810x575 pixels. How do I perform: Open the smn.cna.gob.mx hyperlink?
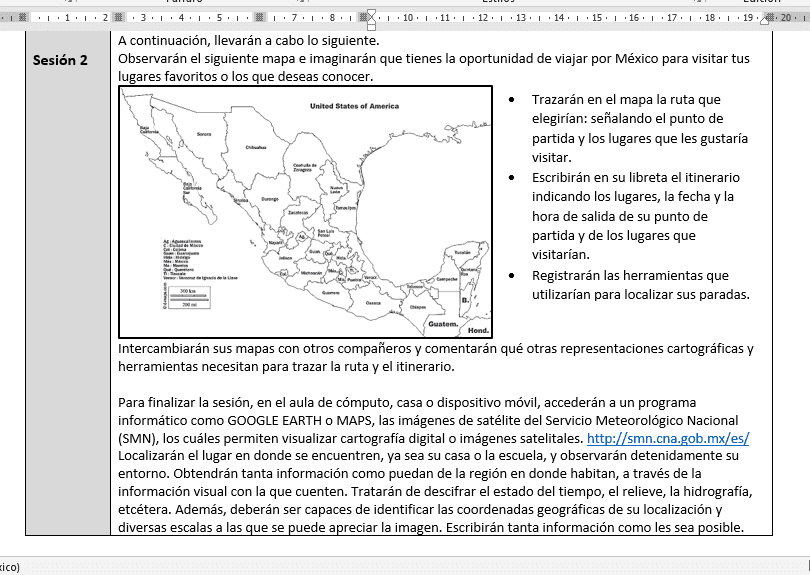(x=668, y=439)
